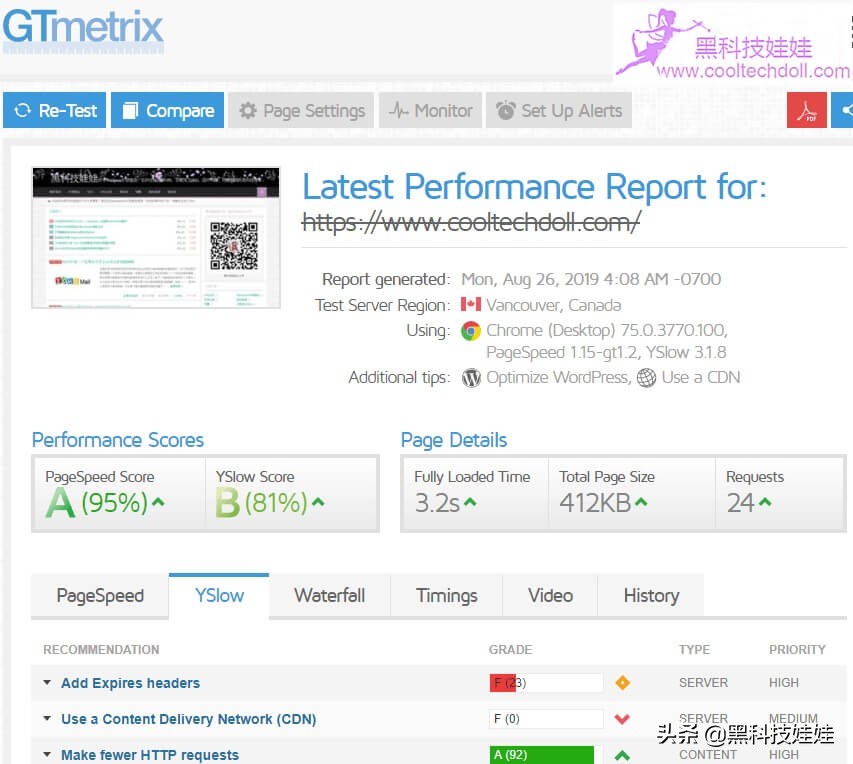Switch to the PageSpeed tab
The width and height of the screenshot is (853, 764).
pos(100,595)
